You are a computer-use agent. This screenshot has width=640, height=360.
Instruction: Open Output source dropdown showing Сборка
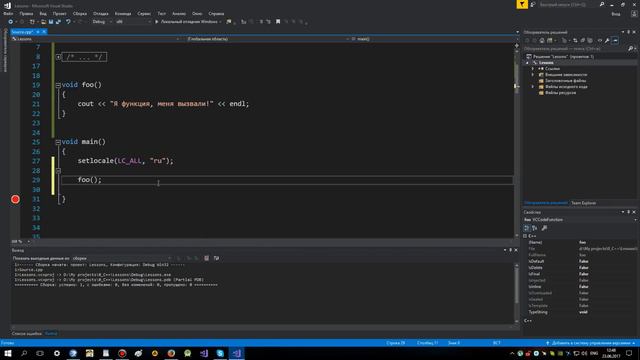(122, 258)
